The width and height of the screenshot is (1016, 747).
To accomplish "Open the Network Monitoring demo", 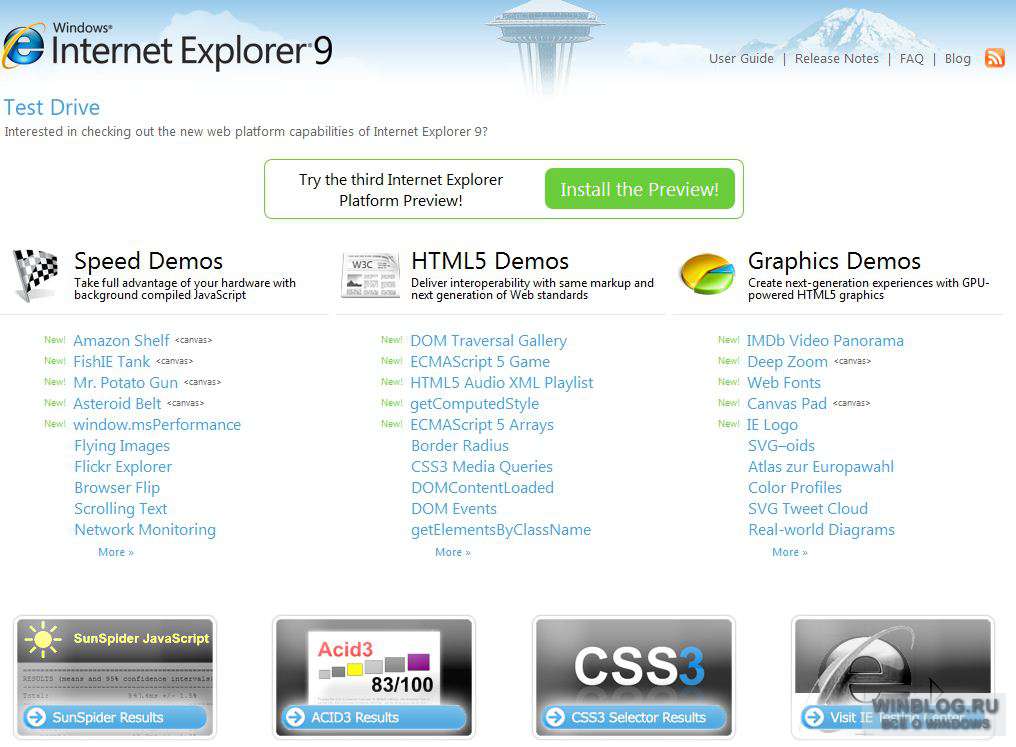I will [145, 529].
